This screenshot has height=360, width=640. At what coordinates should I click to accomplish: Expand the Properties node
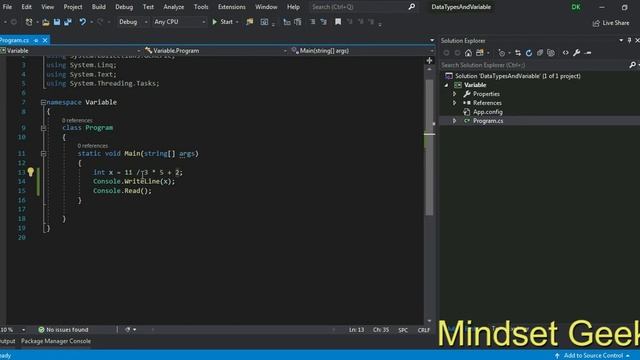tap(454, 94)
